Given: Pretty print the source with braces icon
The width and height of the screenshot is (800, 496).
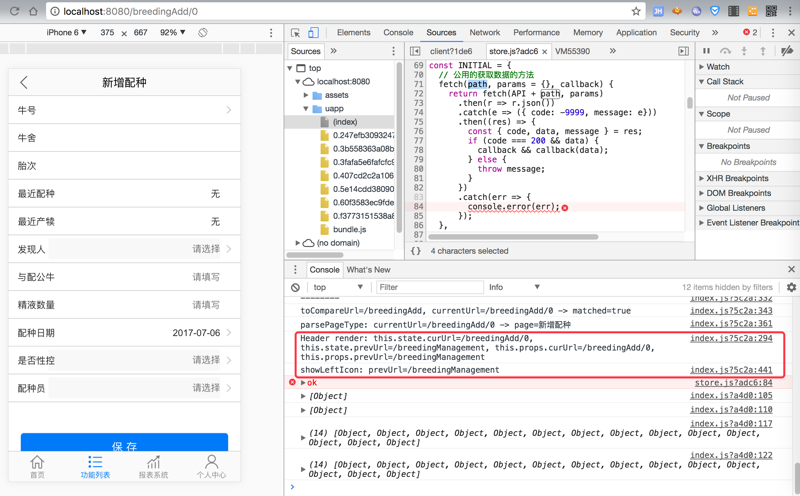Looking at the screenshot, I should tap(416, 251).
